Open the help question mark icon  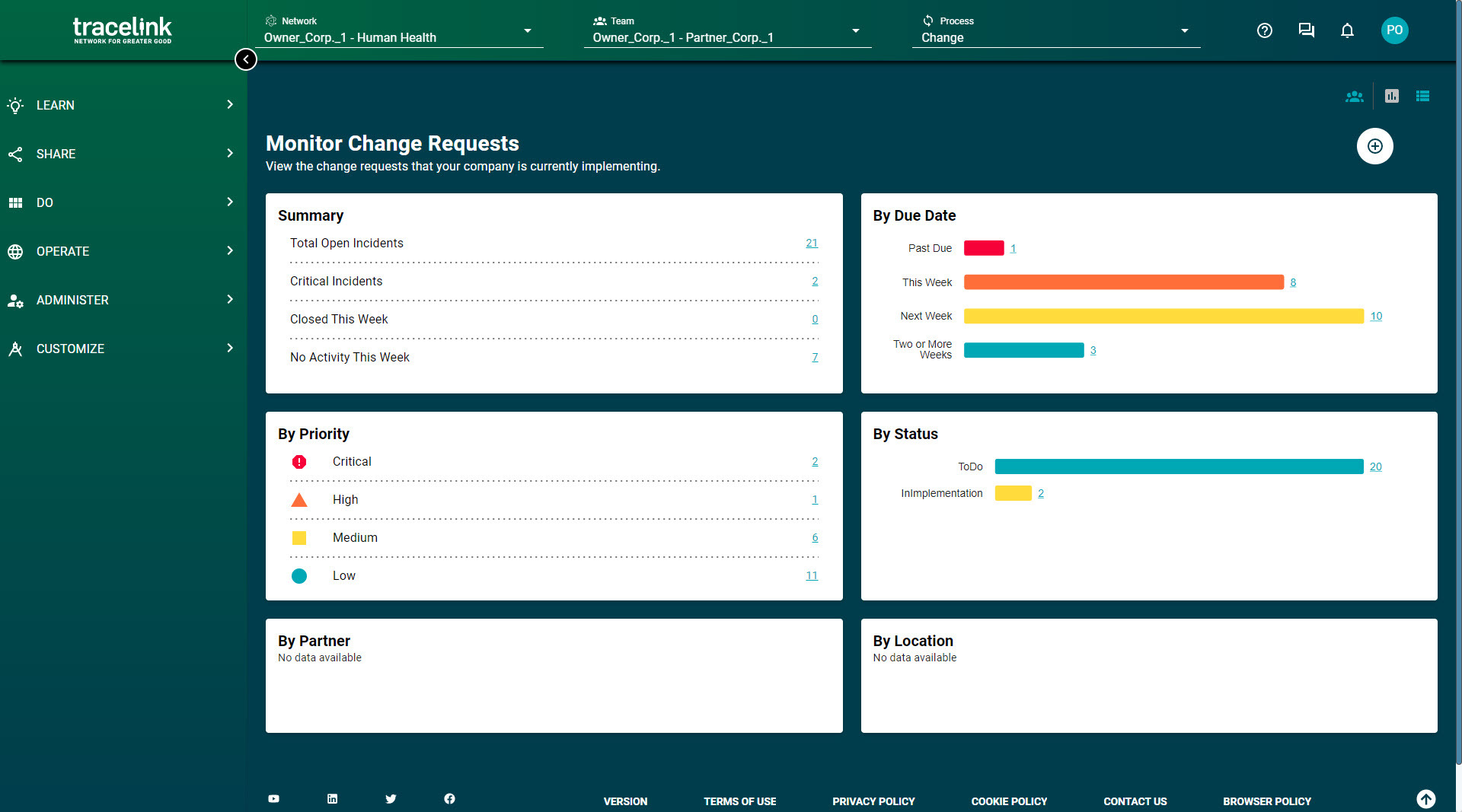click(x=1265, y=30)
